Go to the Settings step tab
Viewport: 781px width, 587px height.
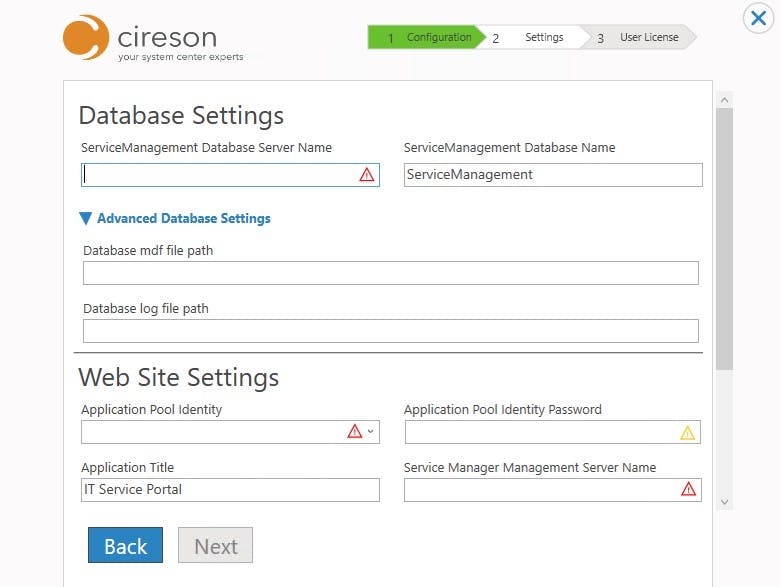tap(535, 38)
